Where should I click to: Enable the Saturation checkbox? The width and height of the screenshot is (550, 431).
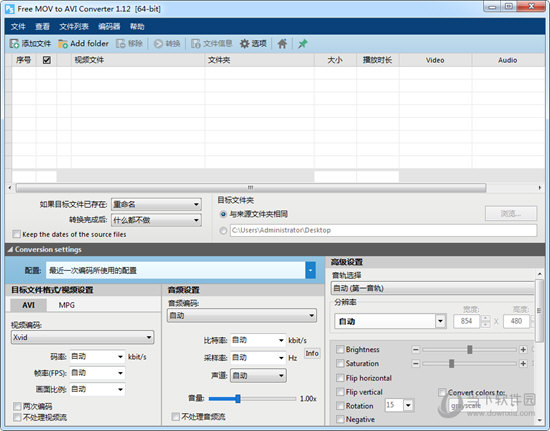pyautogui.click(x=340, y=363)
